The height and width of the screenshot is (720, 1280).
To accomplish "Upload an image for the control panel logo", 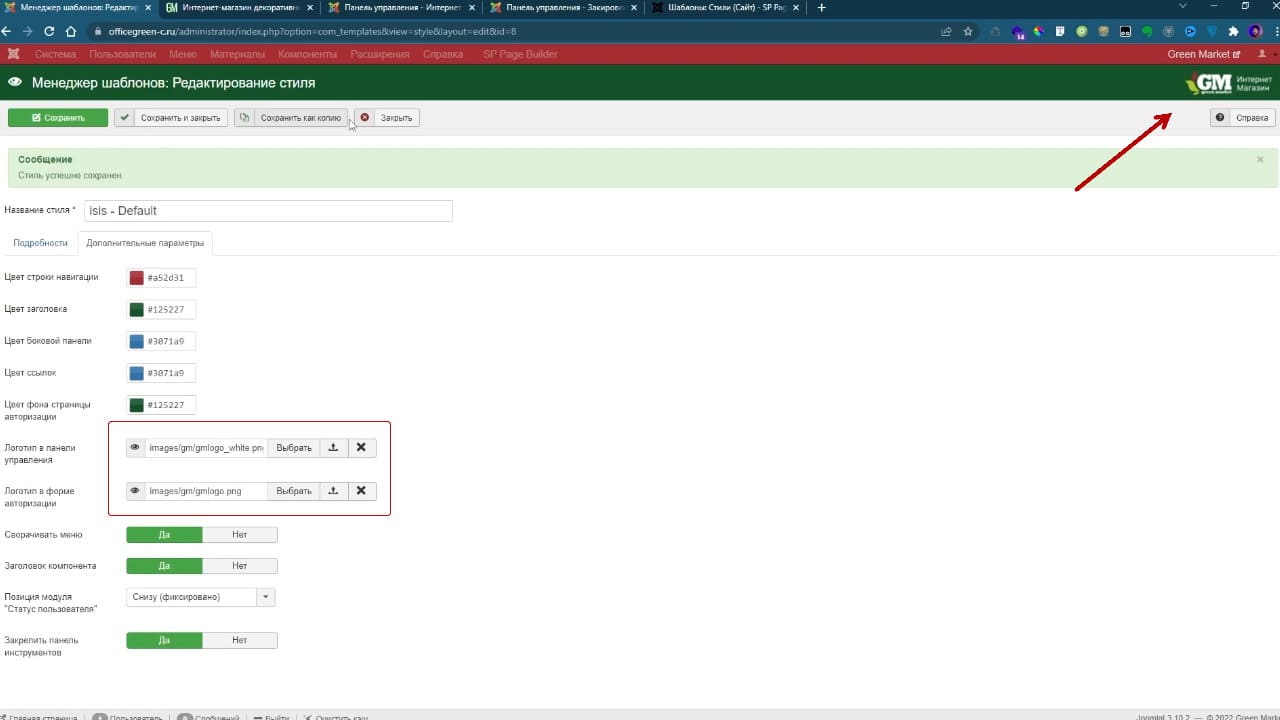I will (333, 448).
